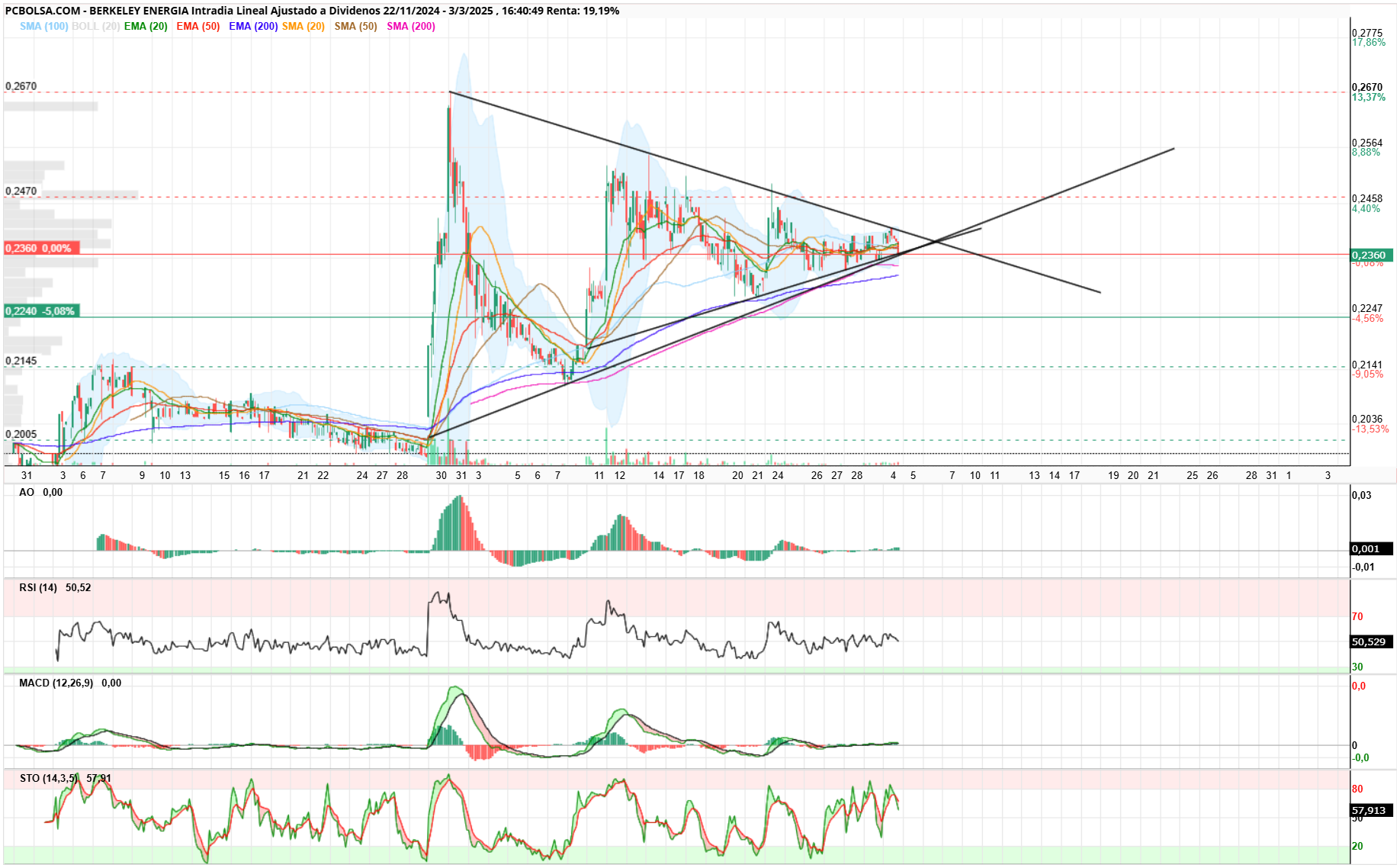This screenshot has height=868, width=1400.
Task: Click the RSI 70 overbought level label
Action: pyautogui.click(x=1357, y=616)
